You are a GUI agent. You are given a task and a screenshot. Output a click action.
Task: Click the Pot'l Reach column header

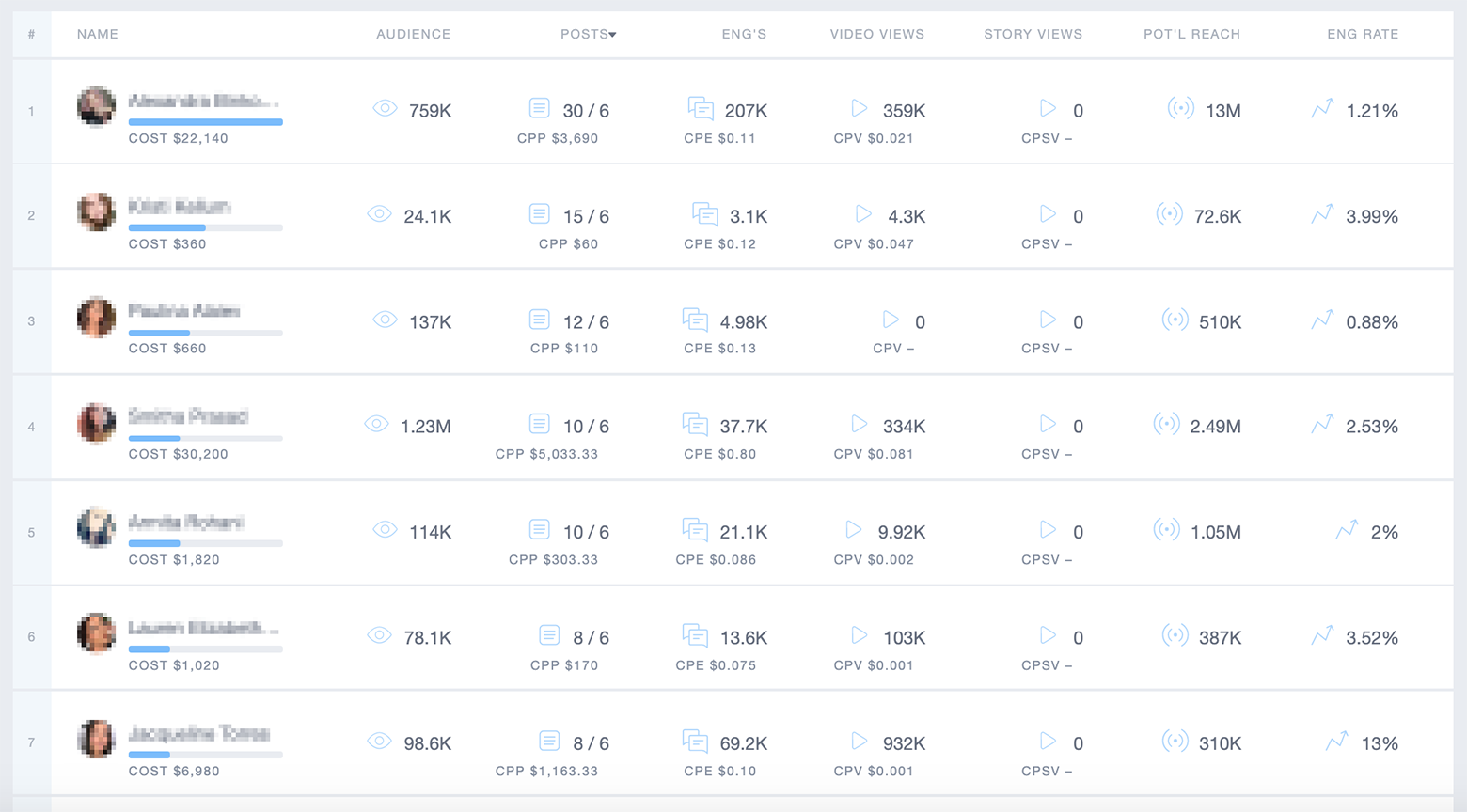[1191, 34]
